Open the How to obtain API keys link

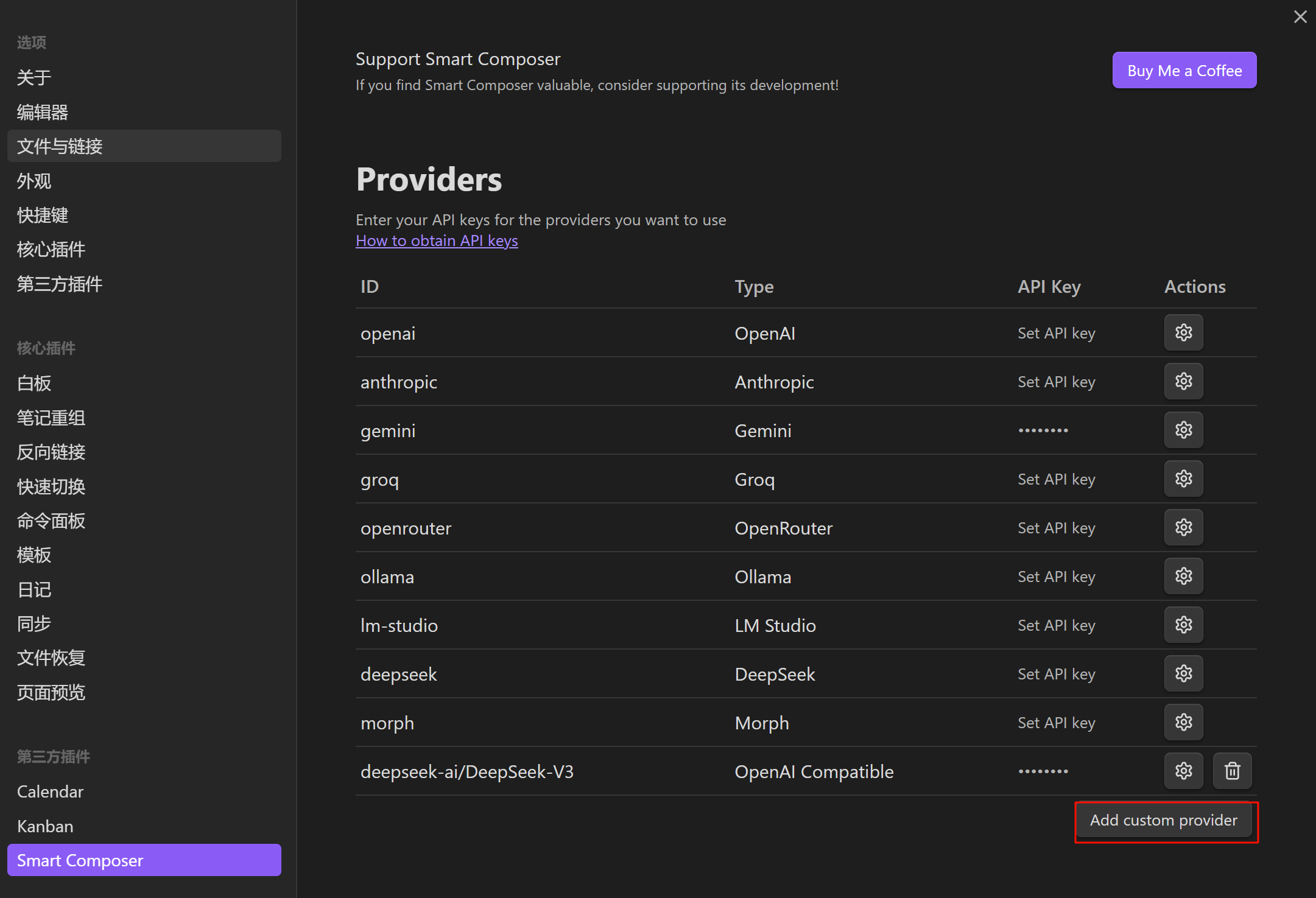(x=437, y=240)
